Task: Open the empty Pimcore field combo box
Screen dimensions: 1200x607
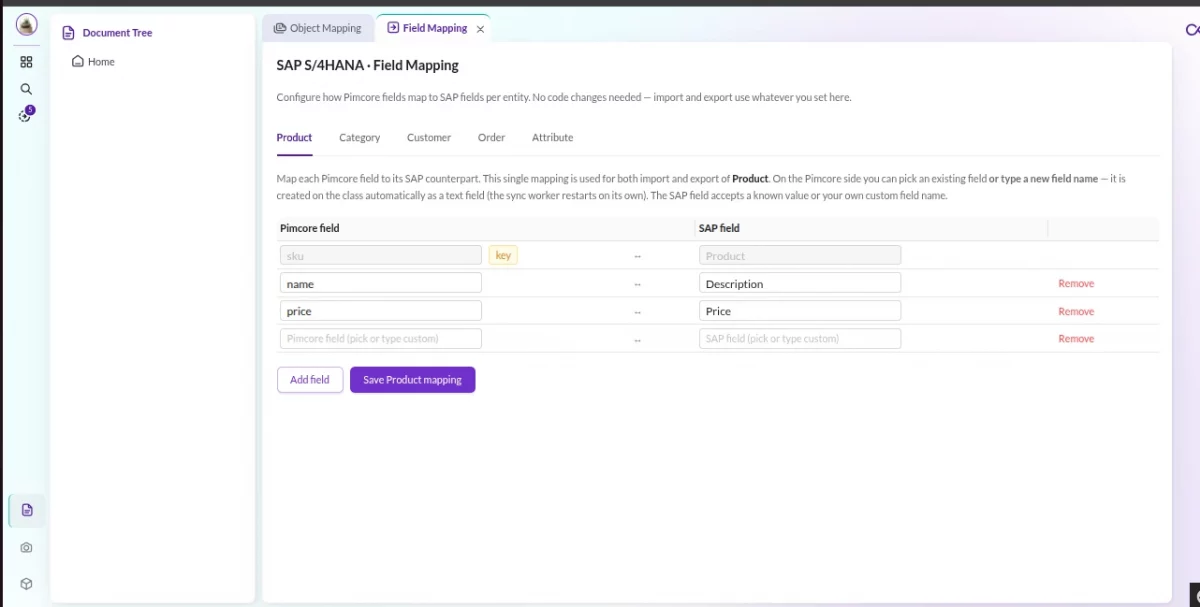Action: click(x=381, y=338)
